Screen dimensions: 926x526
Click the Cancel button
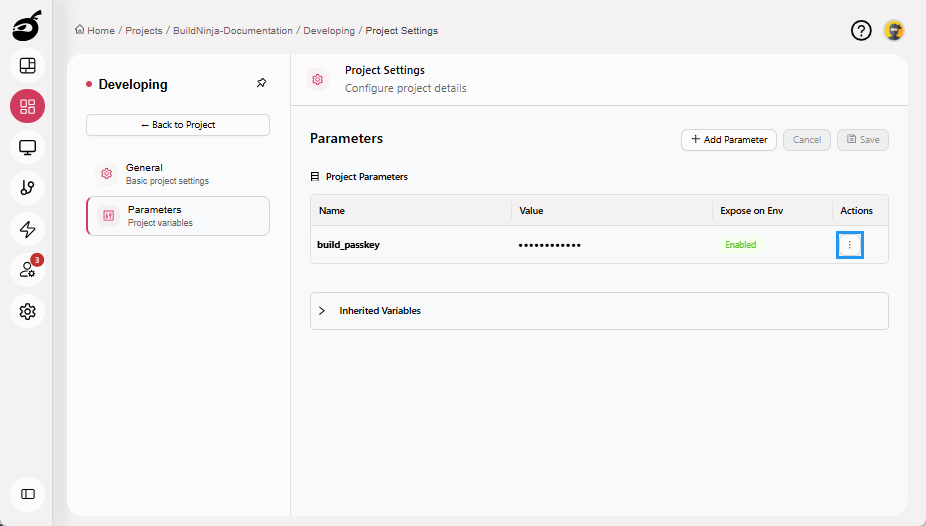click(x=807, y=140)
